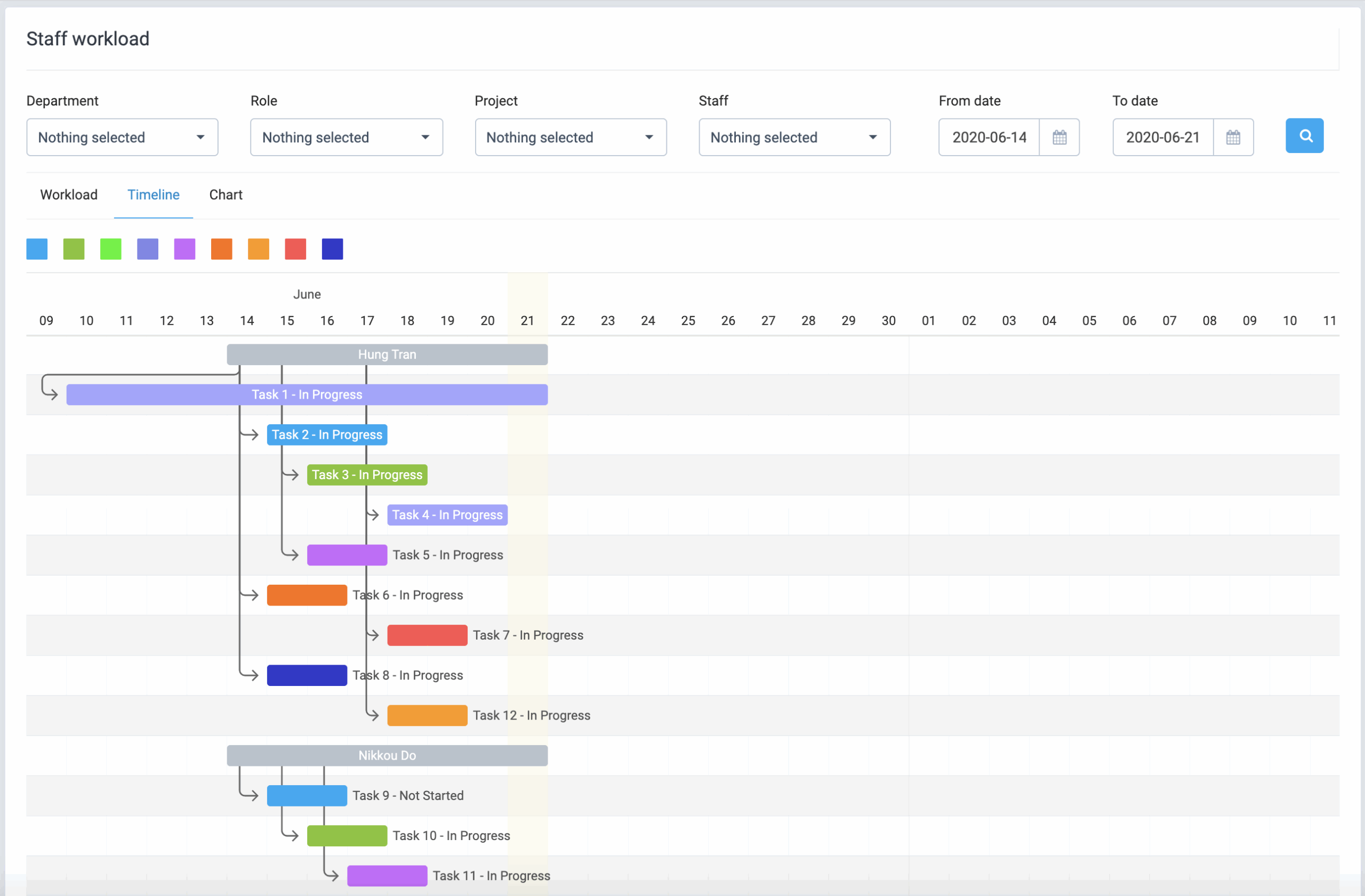Open Task 1 - In Progress bar
The height and width of the screenshot is (896, 1365).
[307, 394]
